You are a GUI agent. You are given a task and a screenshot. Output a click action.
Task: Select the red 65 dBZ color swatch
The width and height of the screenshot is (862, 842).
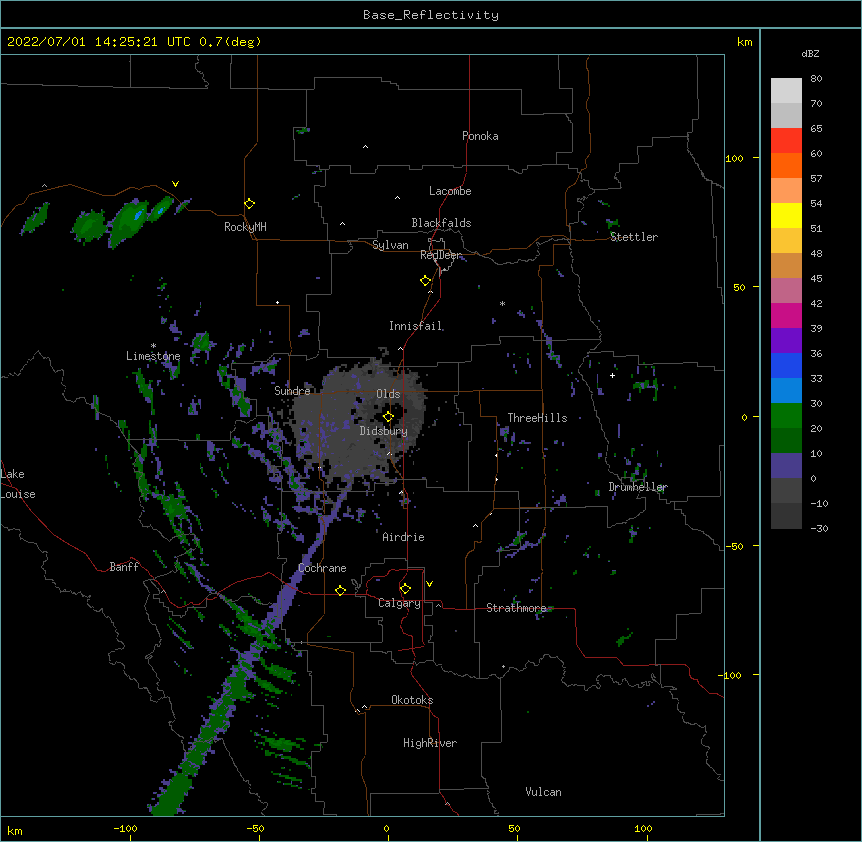point(786,141)
